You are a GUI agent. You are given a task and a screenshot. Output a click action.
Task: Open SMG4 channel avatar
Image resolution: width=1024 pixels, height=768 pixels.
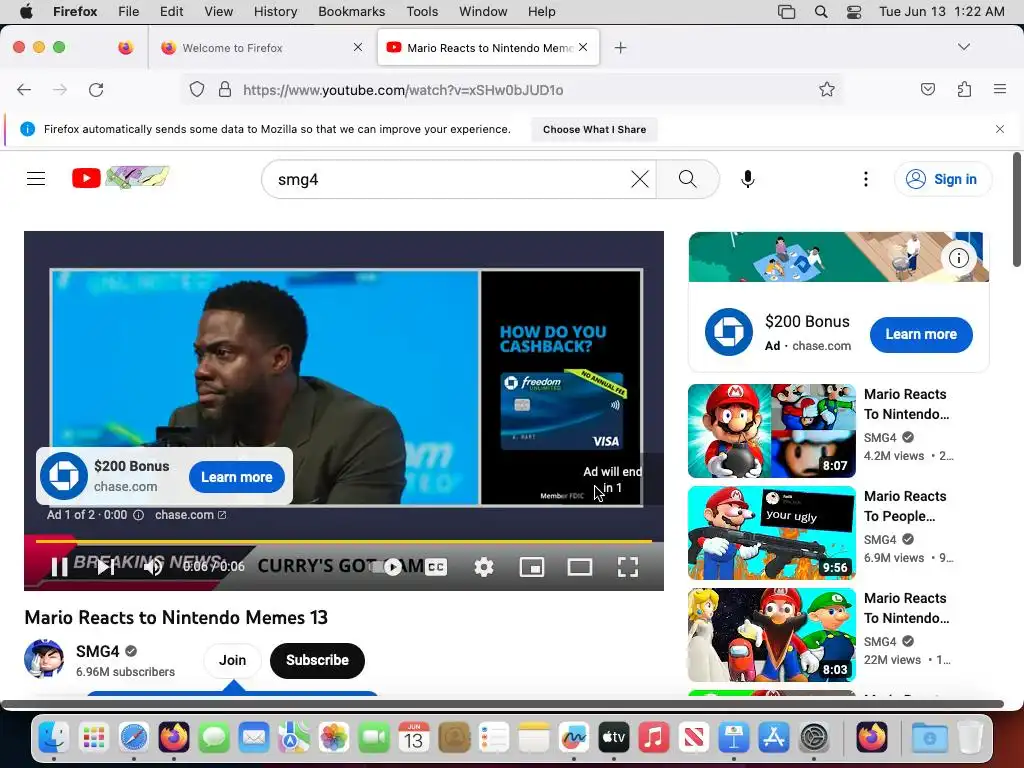click(x=44, y=660)
